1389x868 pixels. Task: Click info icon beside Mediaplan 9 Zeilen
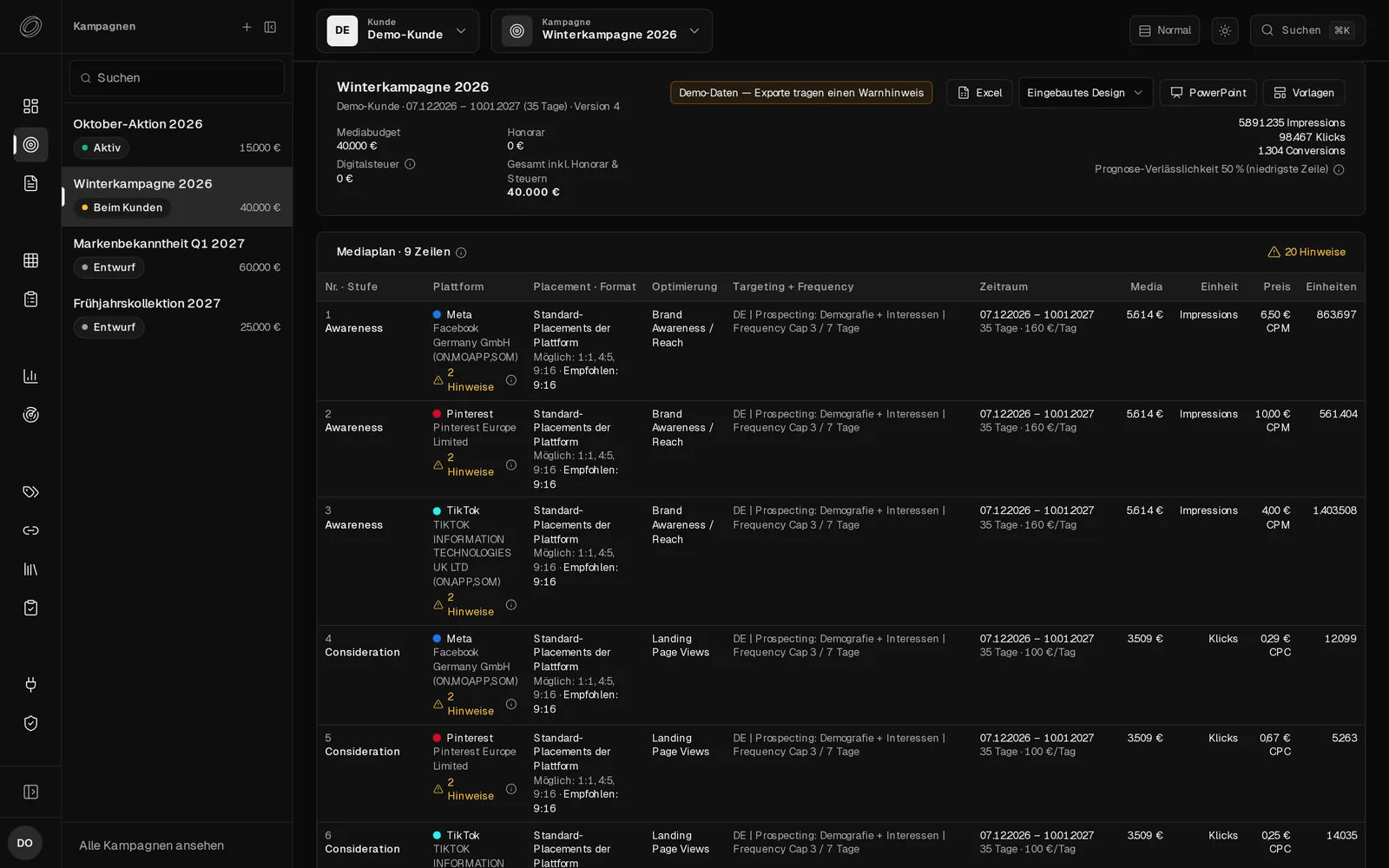[461, 253]
